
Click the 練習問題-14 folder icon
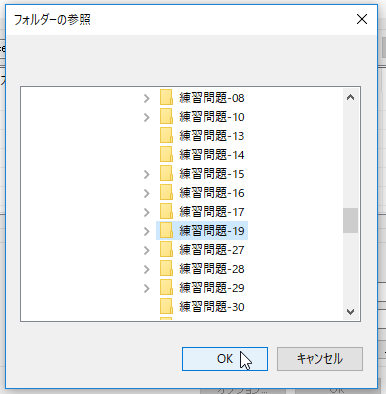click(166, 155)
